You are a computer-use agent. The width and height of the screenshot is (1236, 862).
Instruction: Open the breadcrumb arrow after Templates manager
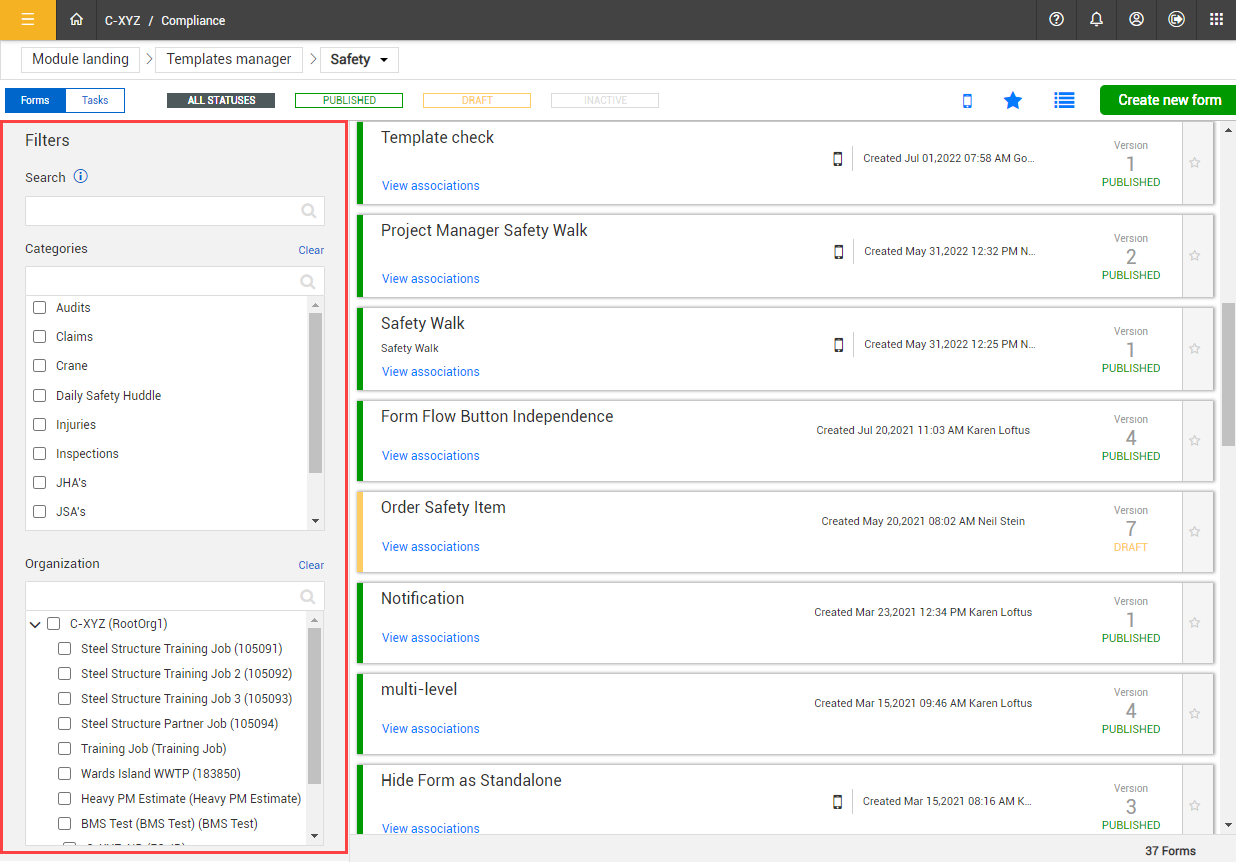point(313,59)
